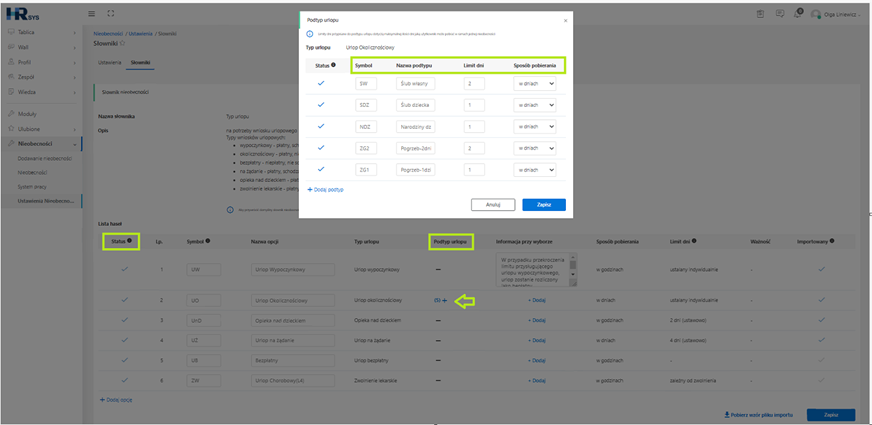Click Ustawienia breadcrumb link
The image size is (872, 425).
[x=140, y=33]
